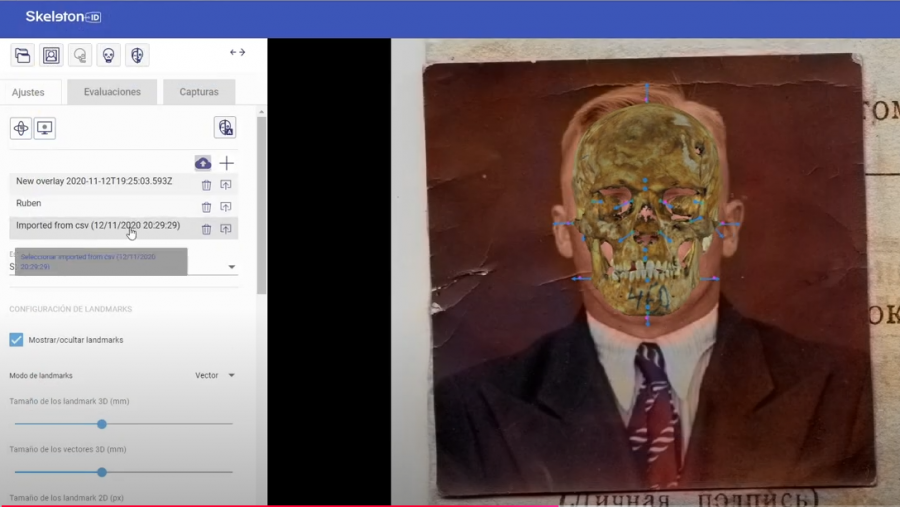This screenshot has height=507, width=900.
Task: Switch to the Evaluaciones tab
Action: point(112,92)
